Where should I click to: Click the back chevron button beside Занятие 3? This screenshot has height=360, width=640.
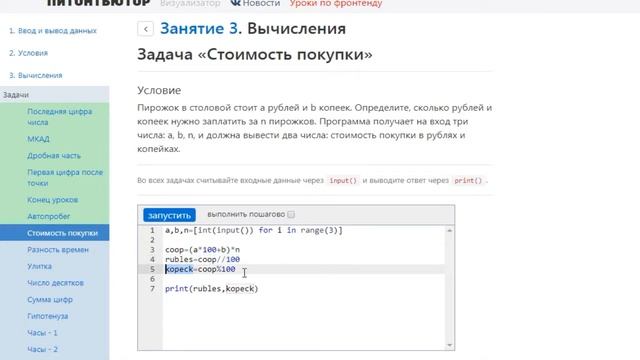tap(145, 29)
